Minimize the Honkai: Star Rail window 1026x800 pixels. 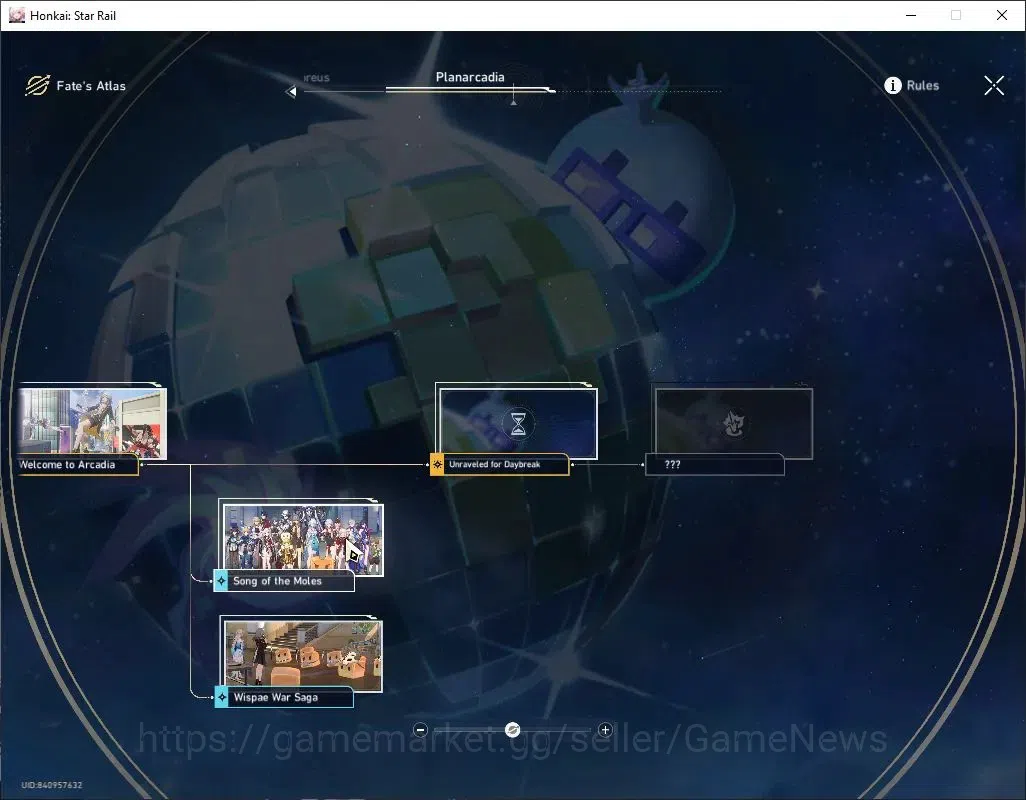(911, 15)
